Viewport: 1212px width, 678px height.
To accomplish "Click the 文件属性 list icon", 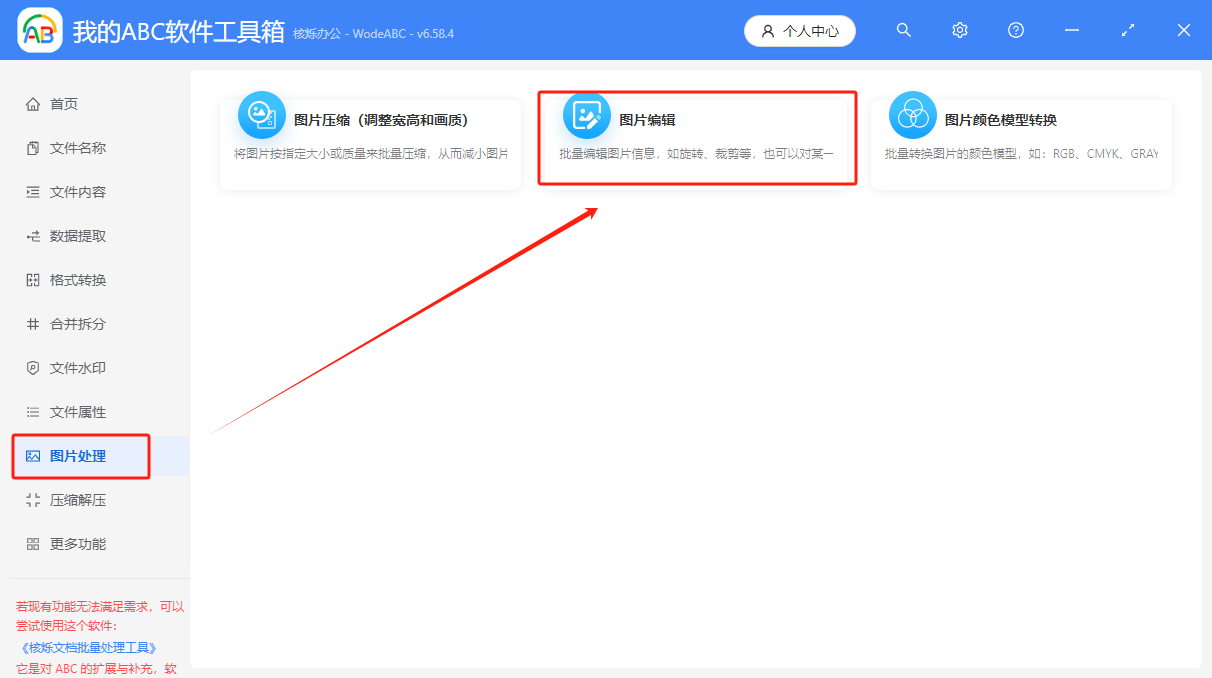I will point(33,412).
